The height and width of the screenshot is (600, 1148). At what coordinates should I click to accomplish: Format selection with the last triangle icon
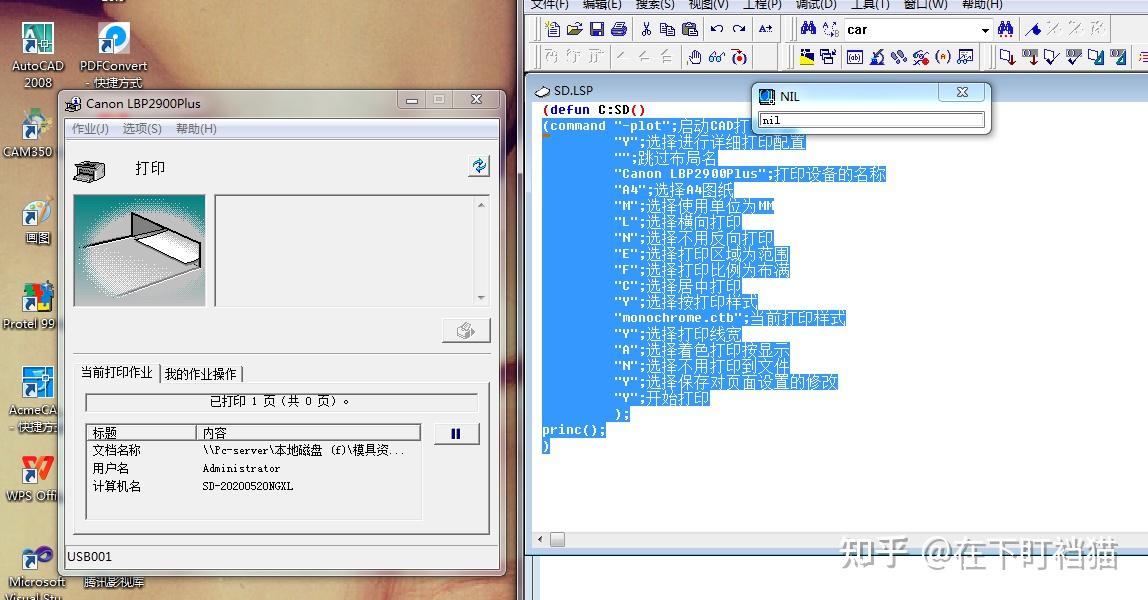1117,57
